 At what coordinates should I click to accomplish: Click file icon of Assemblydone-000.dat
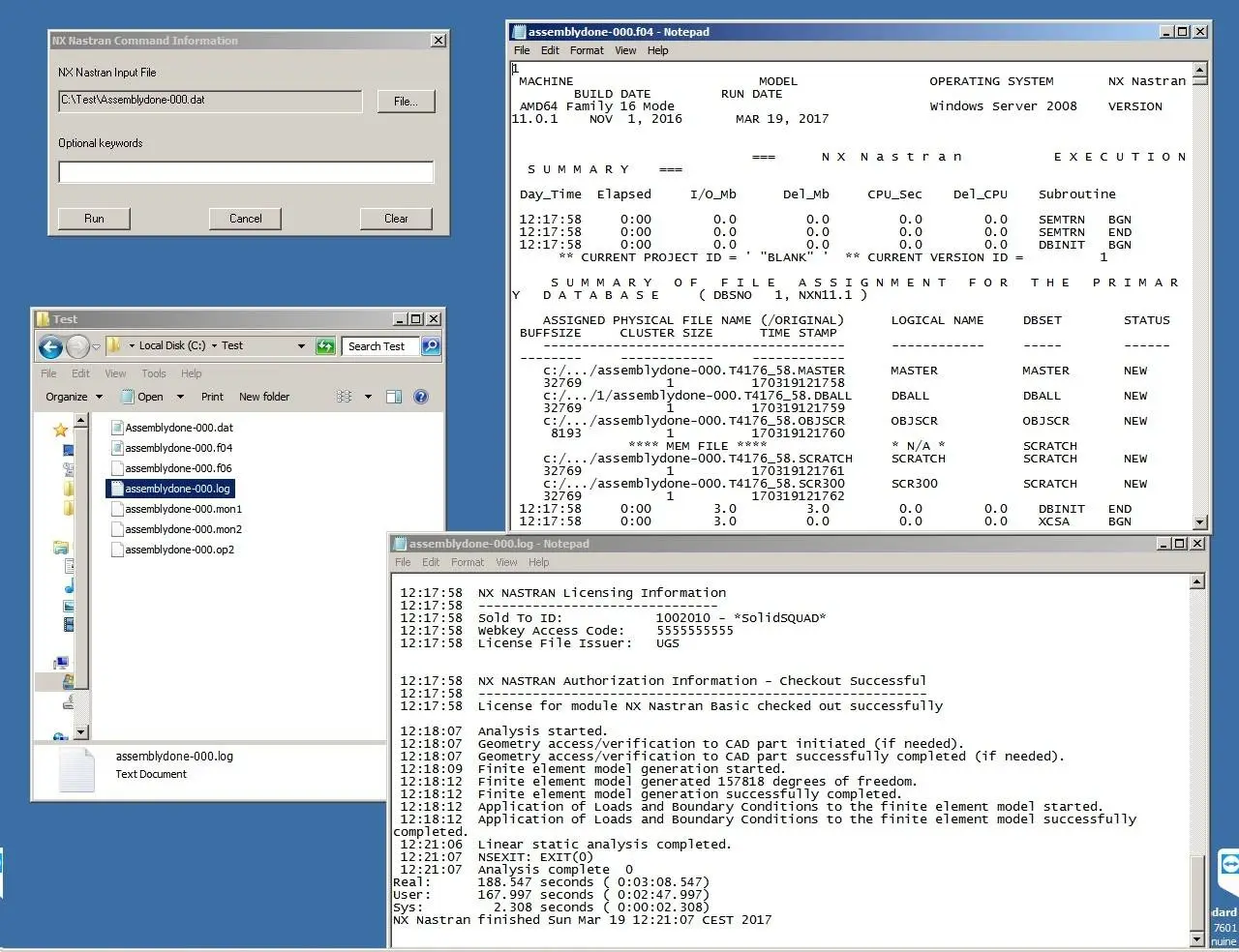(x=117, y=428)
